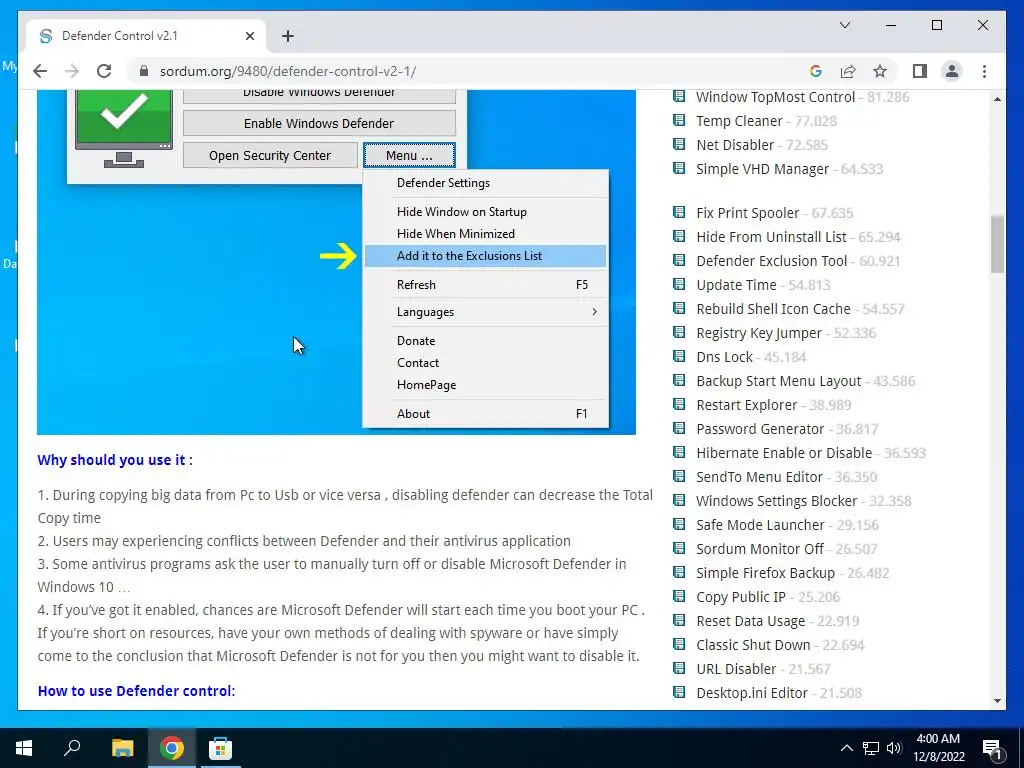Viewport: 1024px width, 768px height.
Task: Open the Restart Explorer link
Action: [746, 405]
